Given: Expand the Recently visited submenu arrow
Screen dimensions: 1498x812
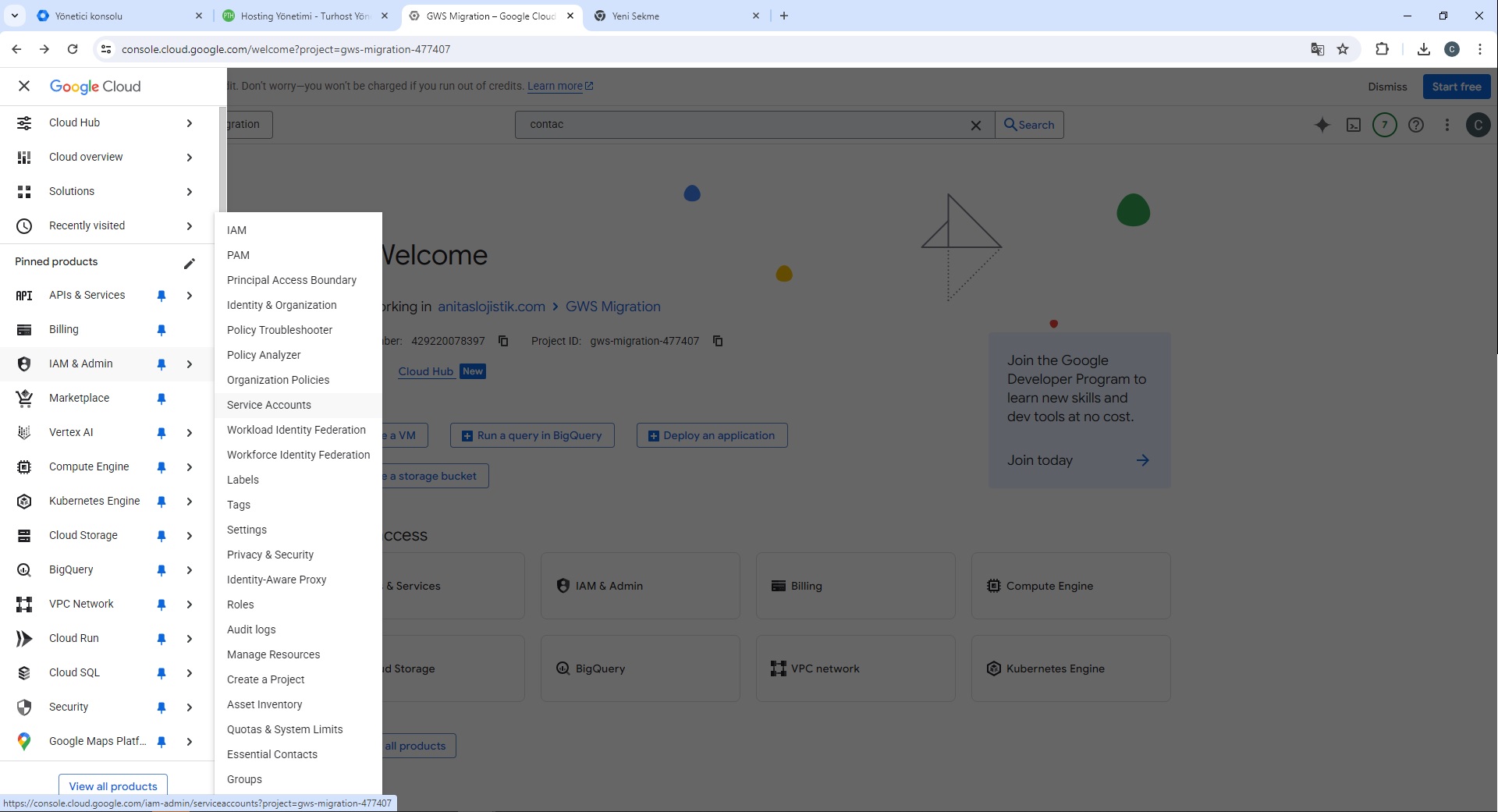Looking at the screenshot, I should (189, 226).
